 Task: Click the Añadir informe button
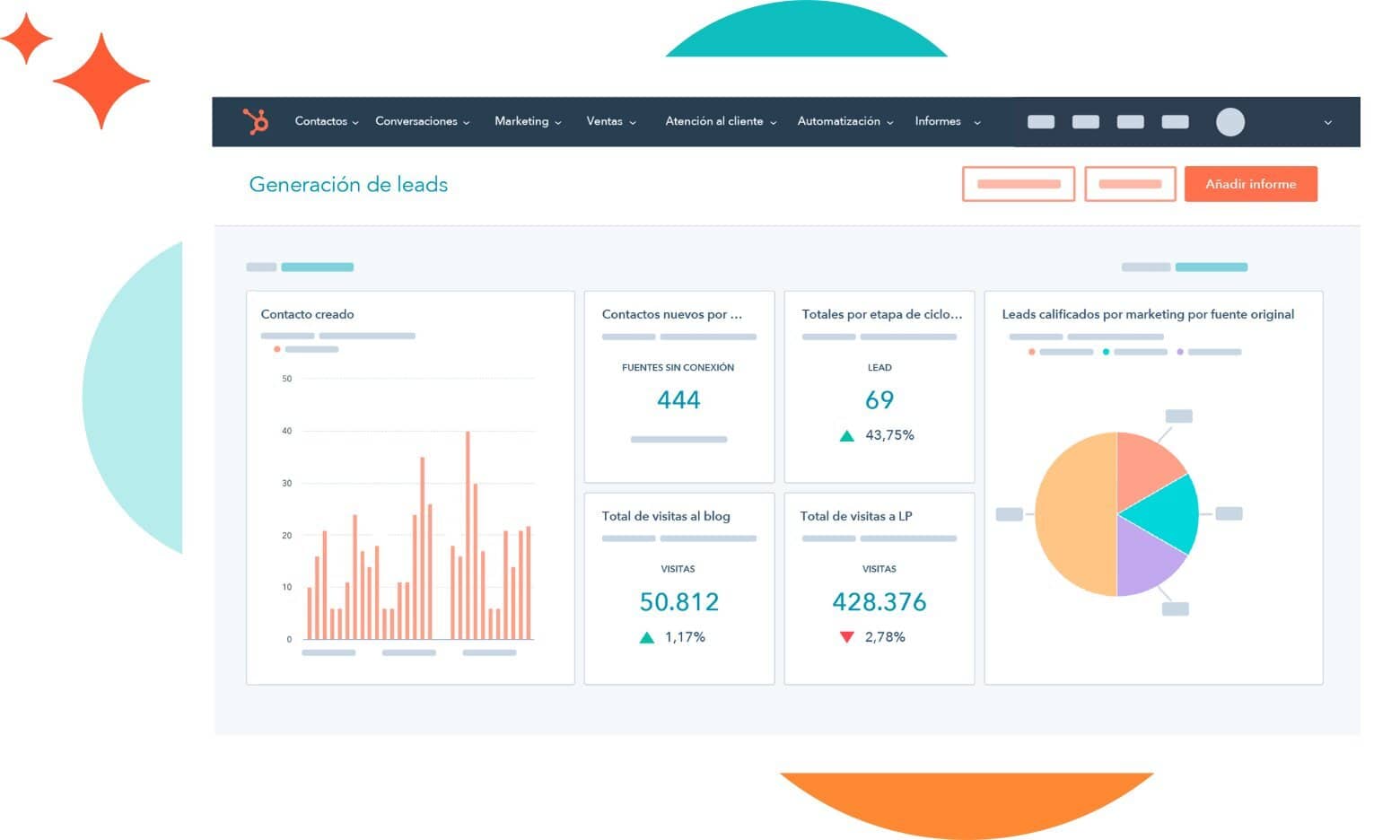1250,184
